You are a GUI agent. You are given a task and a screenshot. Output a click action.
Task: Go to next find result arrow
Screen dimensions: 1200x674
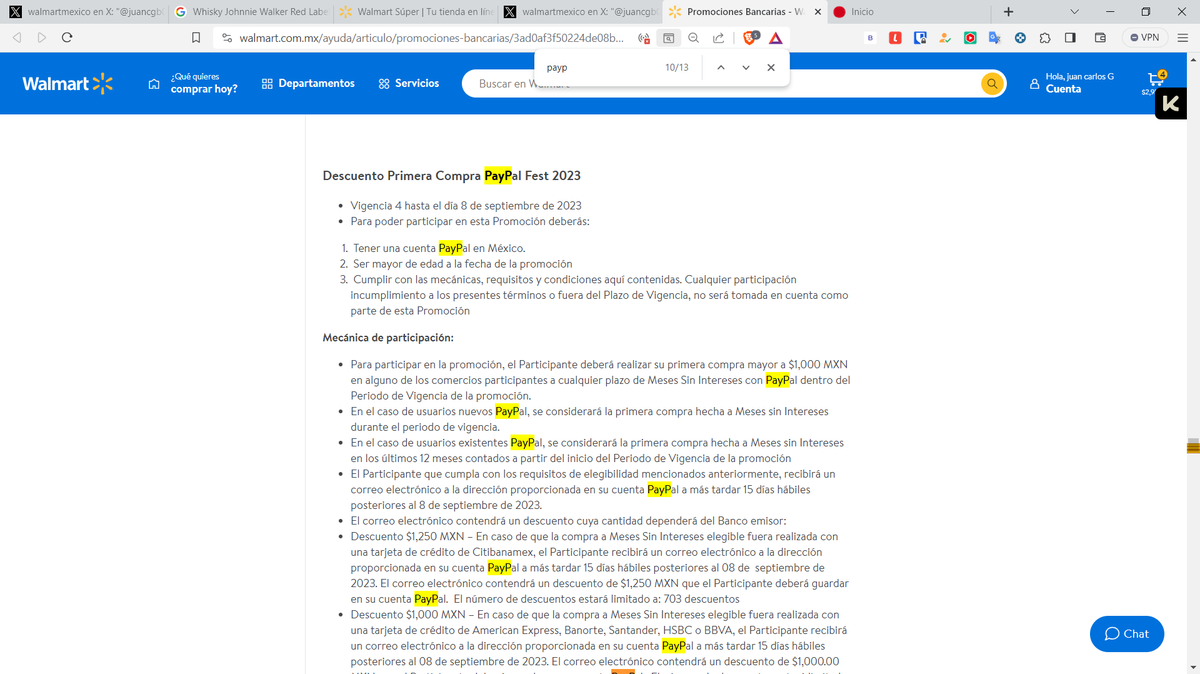(746, 68)
